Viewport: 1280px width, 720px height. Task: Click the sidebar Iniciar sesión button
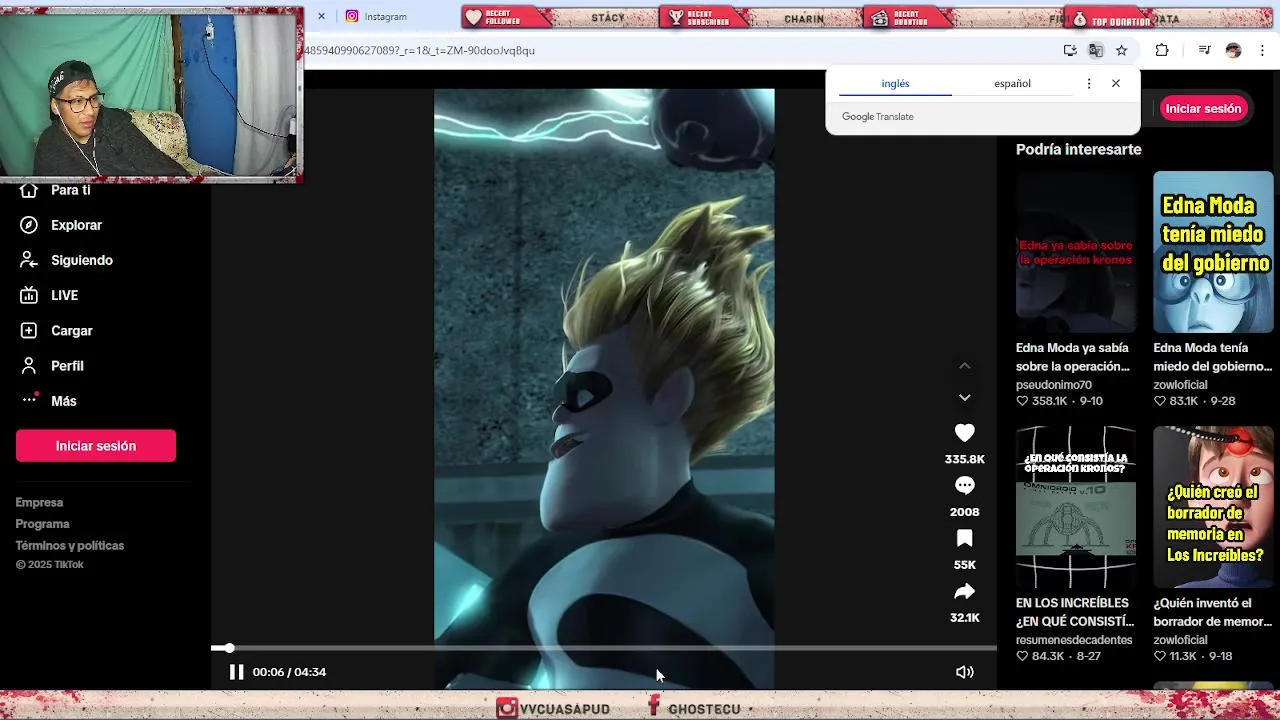96,446
